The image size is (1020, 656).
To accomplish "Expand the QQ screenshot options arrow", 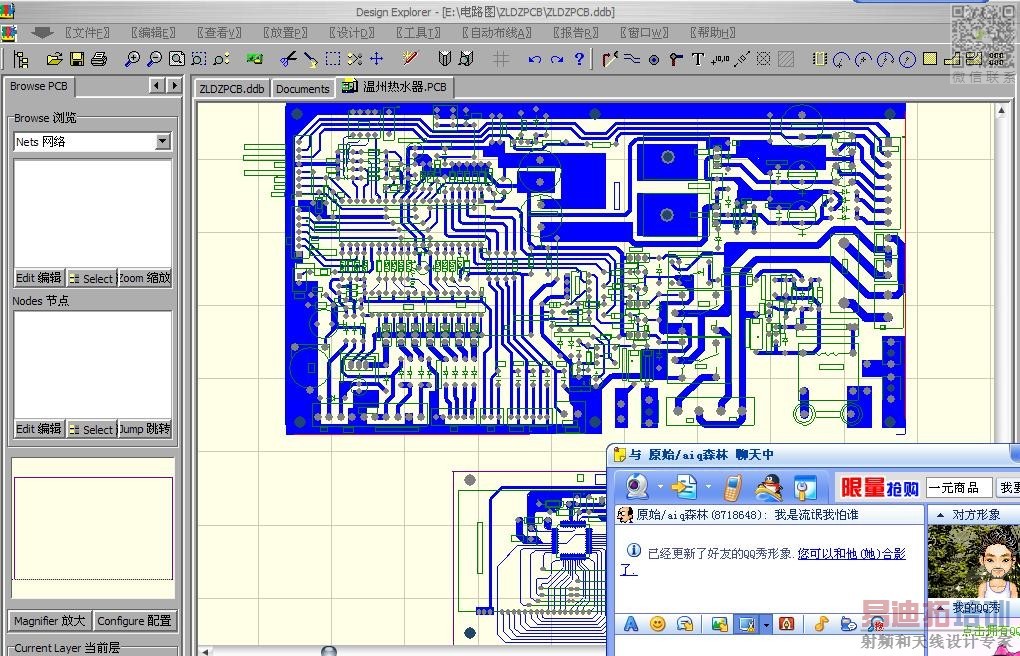I will (x=766, y=624).
